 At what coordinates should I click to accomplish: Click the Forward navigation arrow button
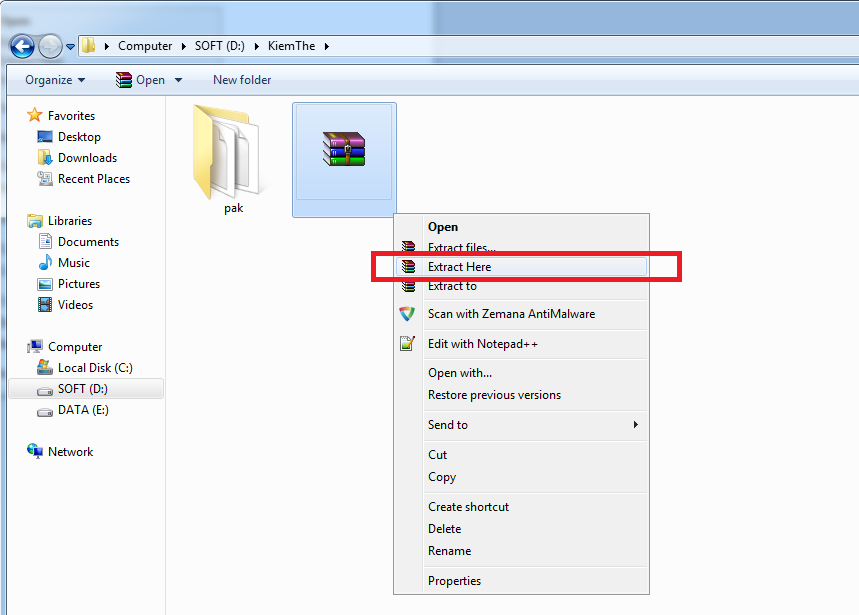click(50, 46)
